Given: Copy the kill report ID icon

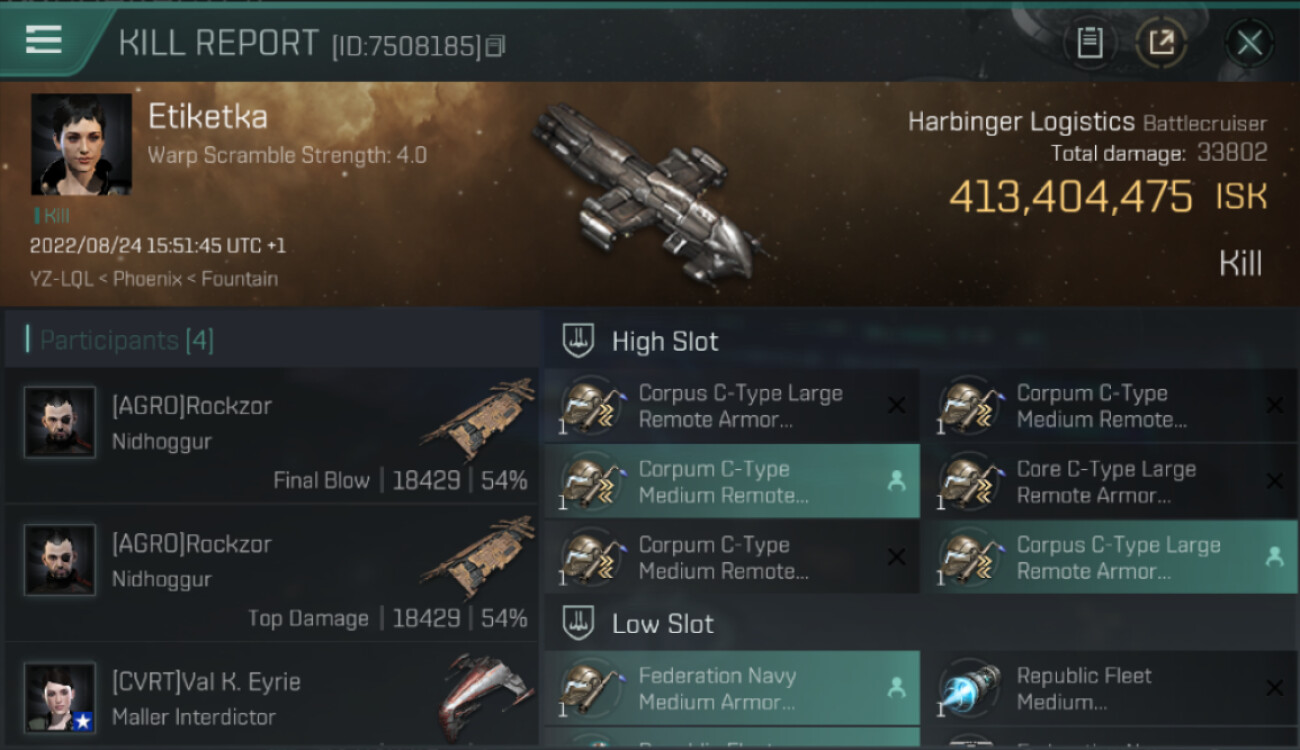Looking at the screenshot, I should click(496, 46).
